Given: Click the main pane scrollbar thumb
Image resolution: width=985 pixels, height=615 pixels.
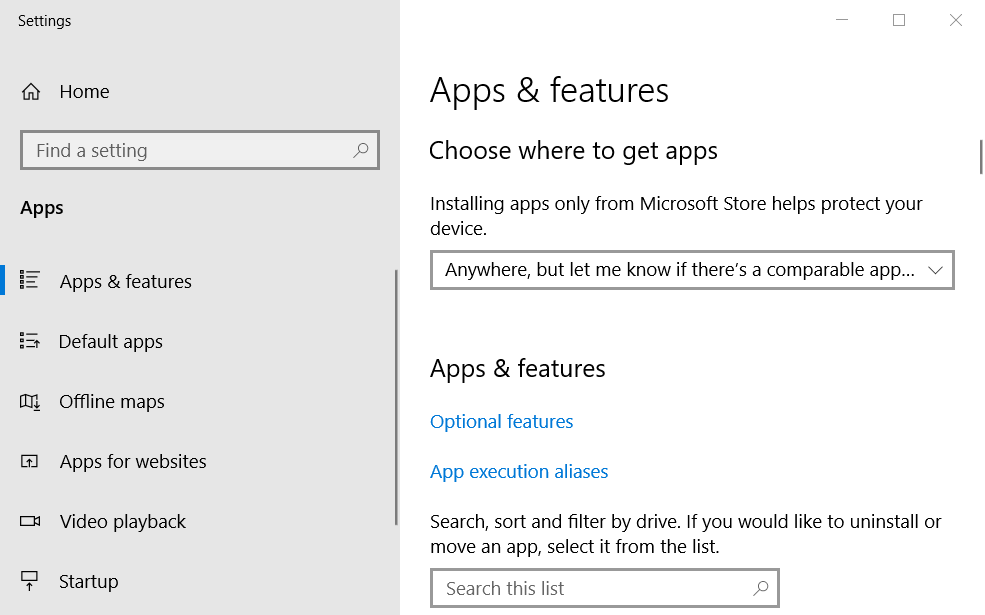Looking at the screenshot, I should 981,157.
